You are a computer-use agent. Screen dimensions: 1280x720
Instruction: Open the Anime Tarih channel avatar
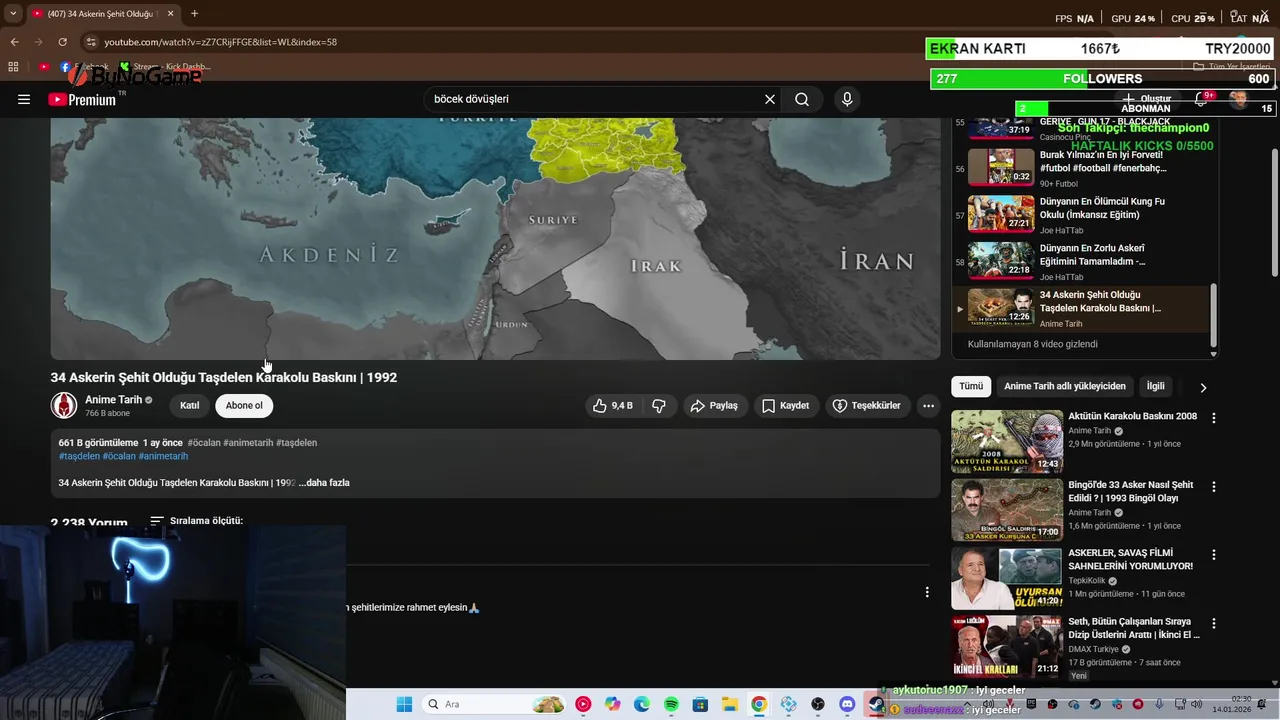64,405
